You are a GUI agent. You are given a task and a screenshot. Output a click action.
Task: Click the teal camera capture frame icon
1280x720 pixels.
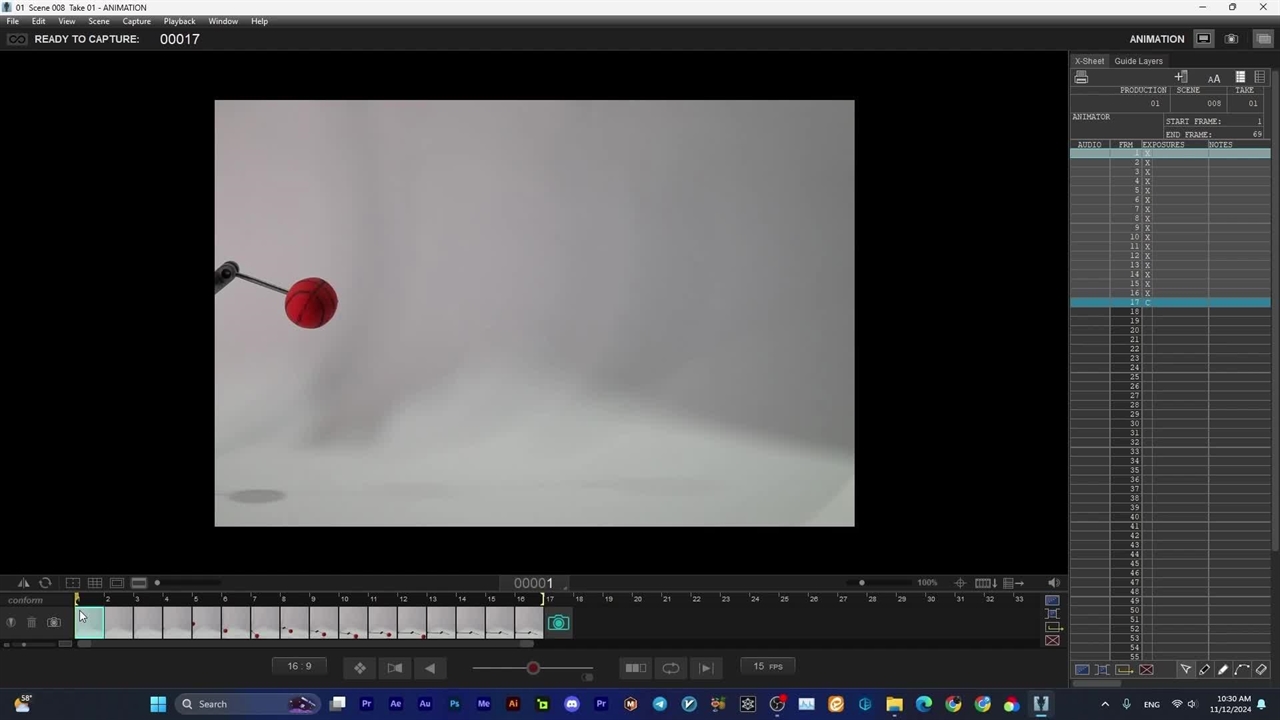click(558, 623)
